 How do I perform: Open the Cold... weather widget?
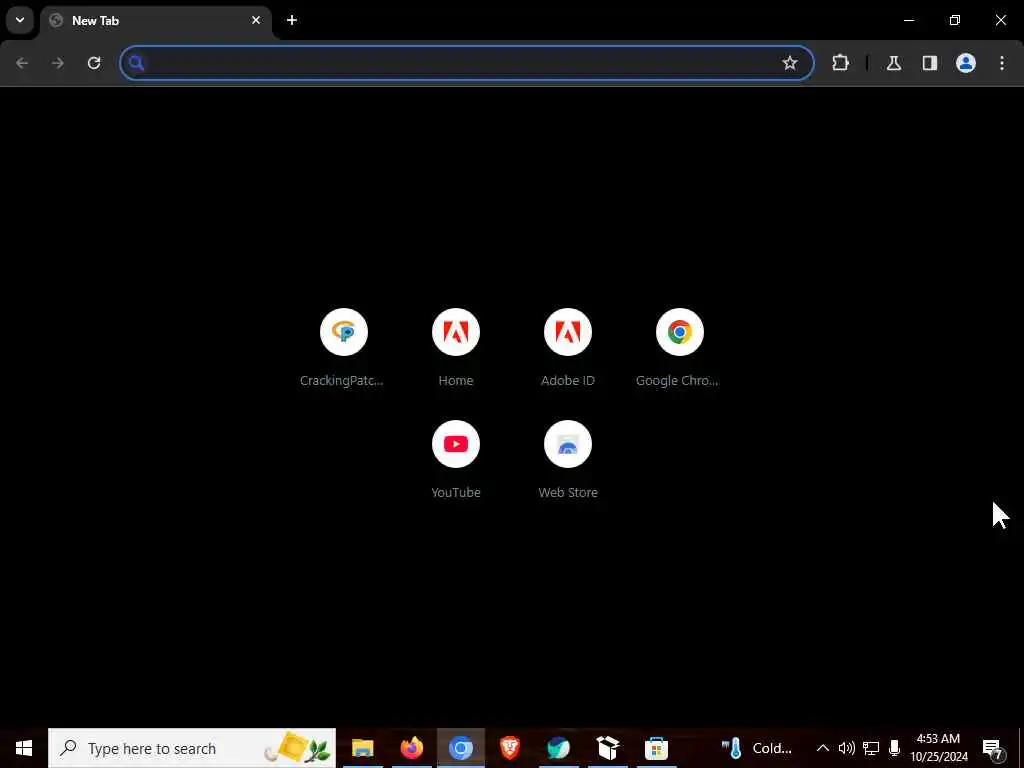757,748
